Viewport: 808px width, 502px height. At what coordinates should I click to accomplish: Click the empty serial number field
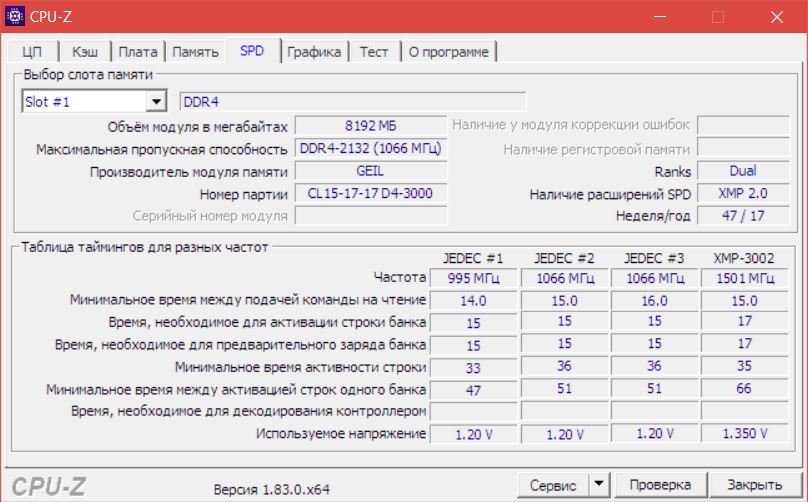371,216
